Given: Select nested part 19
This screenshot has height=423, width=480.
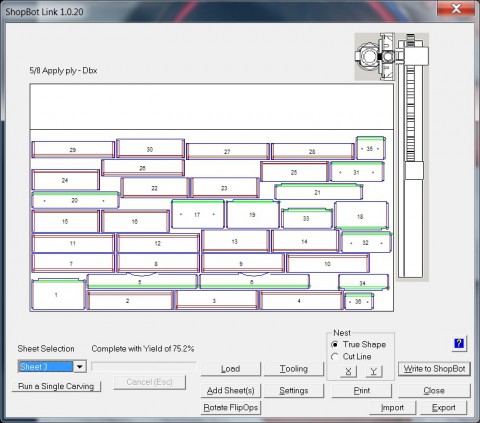Looking at the screenshot, I should coord(252,214).
